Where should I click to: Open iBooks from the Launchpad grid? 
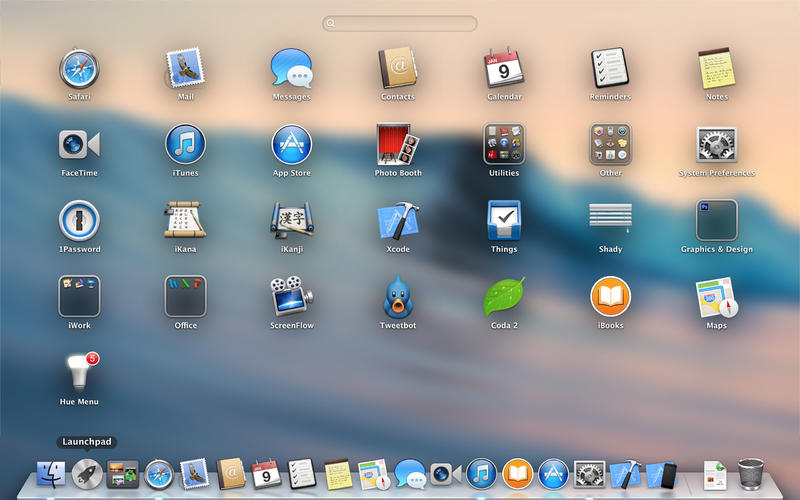pos(610,296)
